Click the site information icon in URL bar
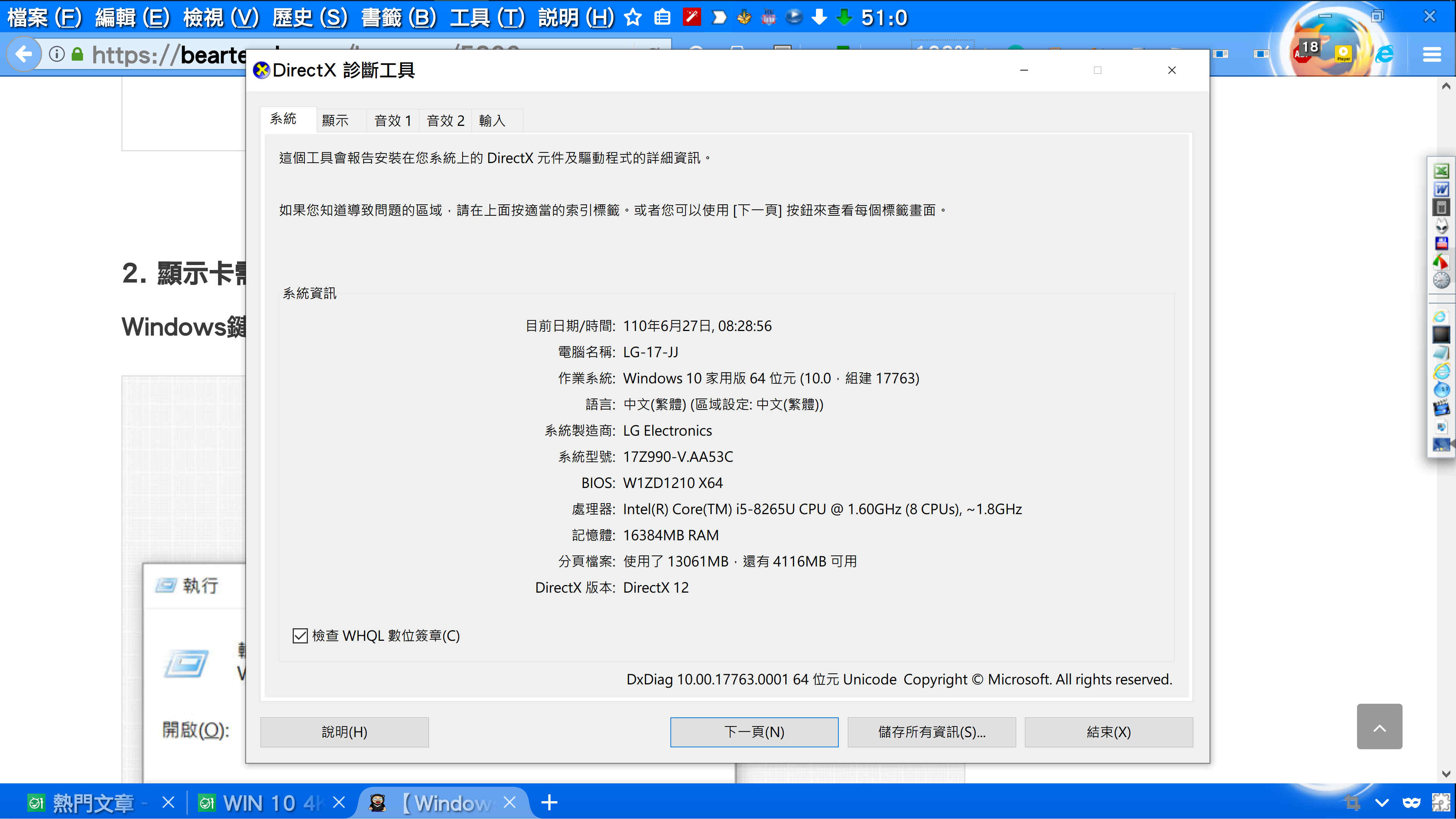 coord(56,54)
